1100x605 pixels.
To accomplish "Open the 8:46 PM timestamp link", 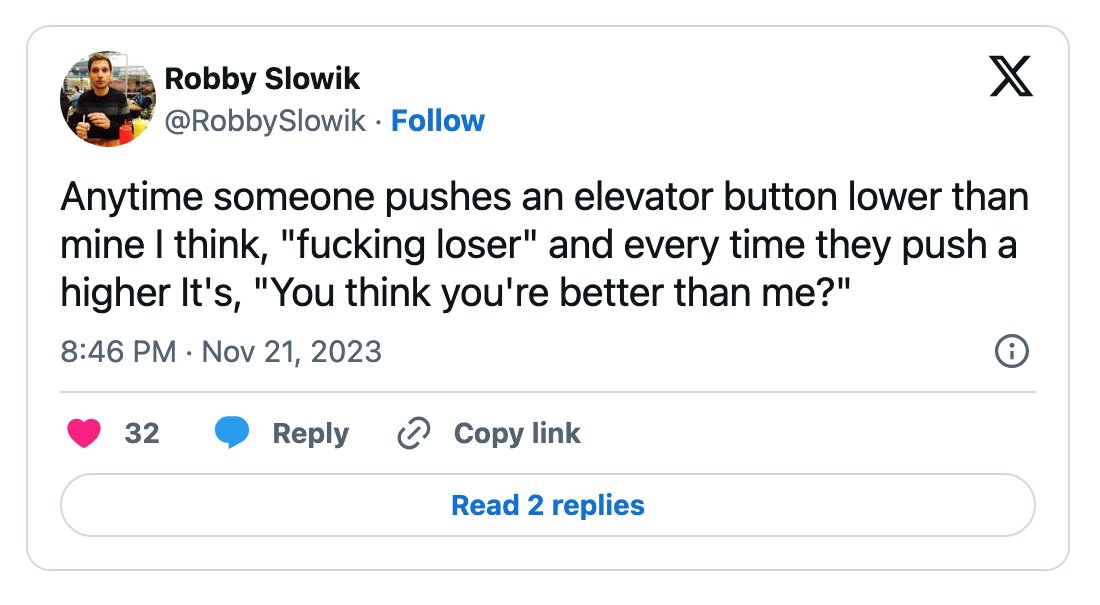I will [118, 352].
